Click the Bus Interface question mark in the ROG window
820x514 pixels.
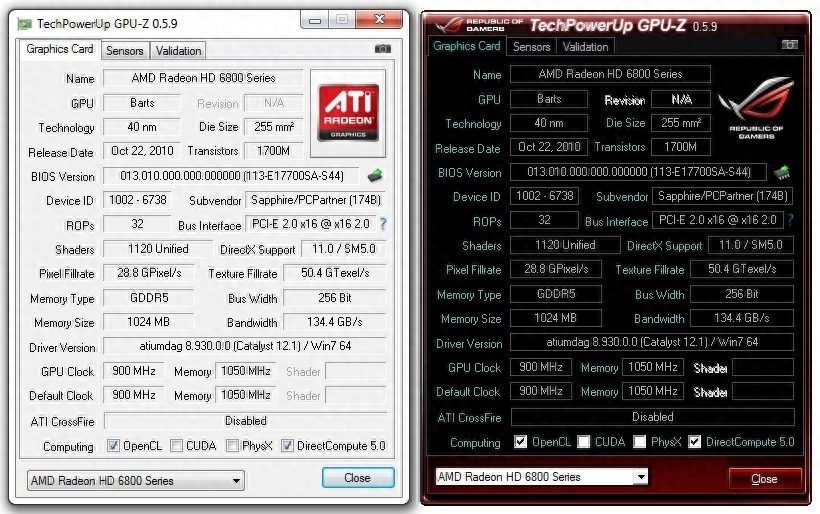[790, 220]
